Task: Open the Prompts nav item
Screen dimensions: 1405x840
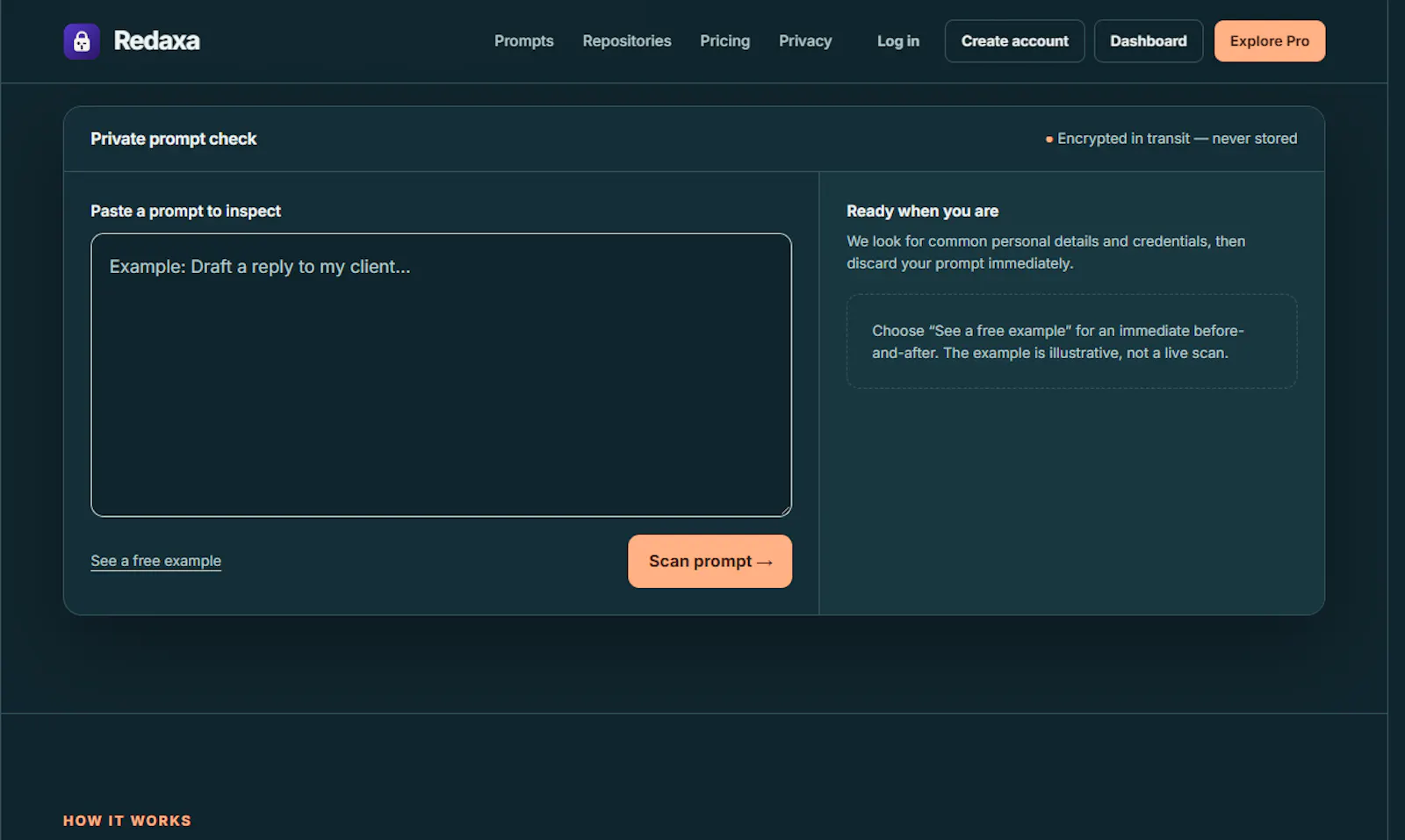Action: click(524, 41)
